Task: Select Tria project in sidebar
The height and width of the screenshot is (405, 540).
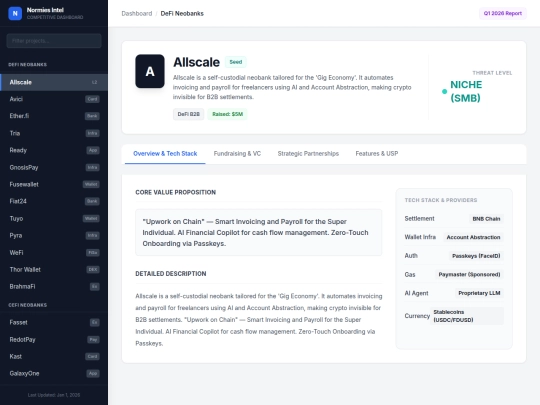Action: (54, 133)
